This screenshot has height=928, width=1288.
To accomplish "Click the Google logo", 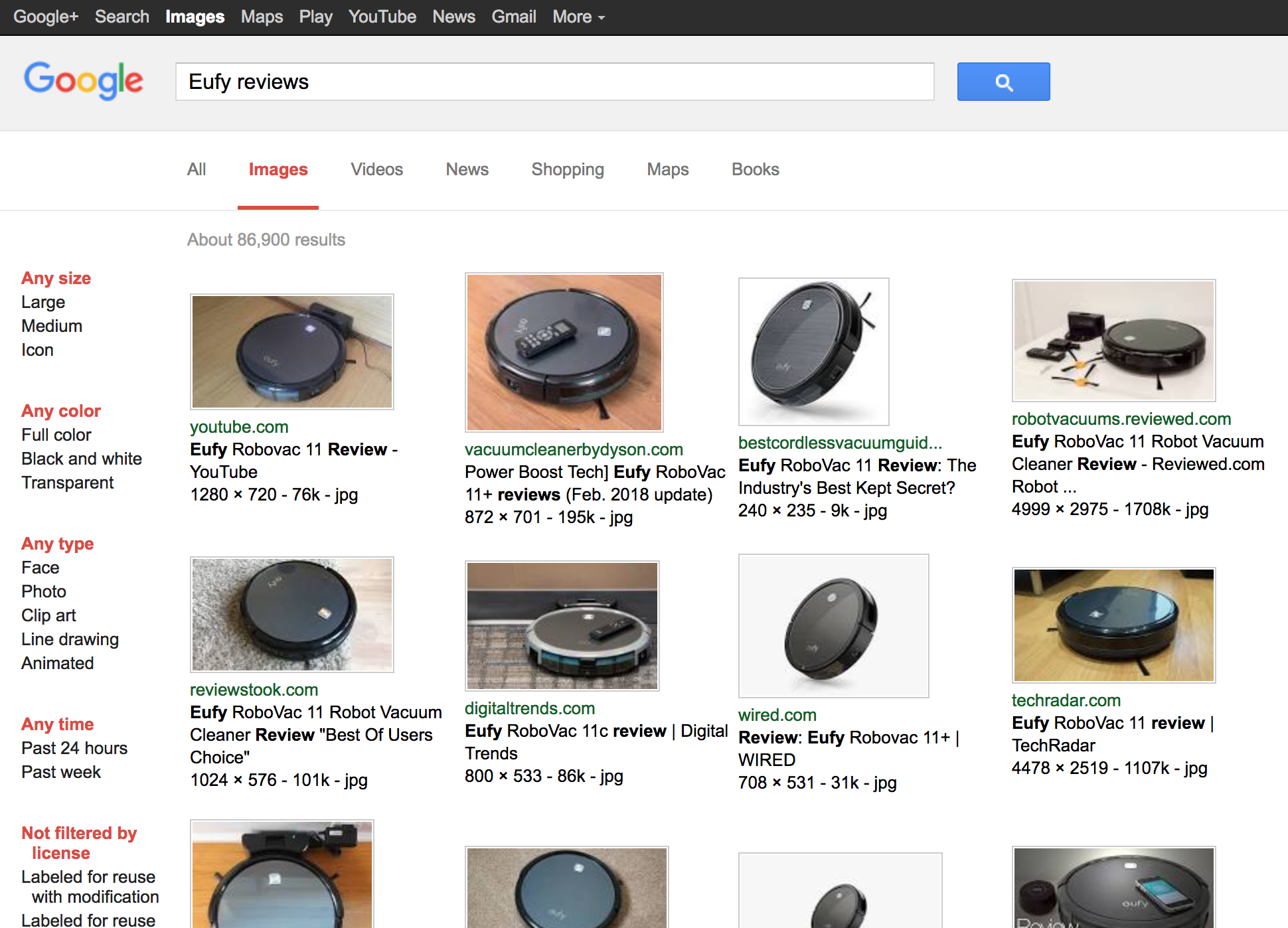I will point(84,80).
